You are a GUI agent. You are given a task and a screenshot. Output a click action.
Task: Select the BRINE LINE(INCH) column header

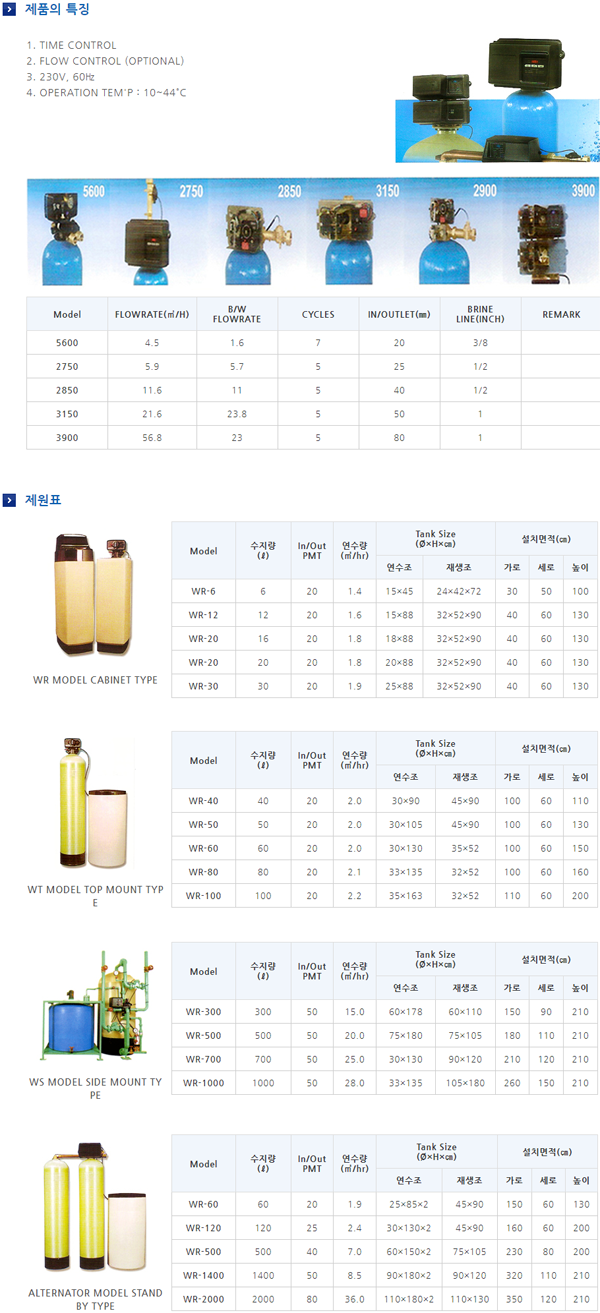tap(480, 314)
